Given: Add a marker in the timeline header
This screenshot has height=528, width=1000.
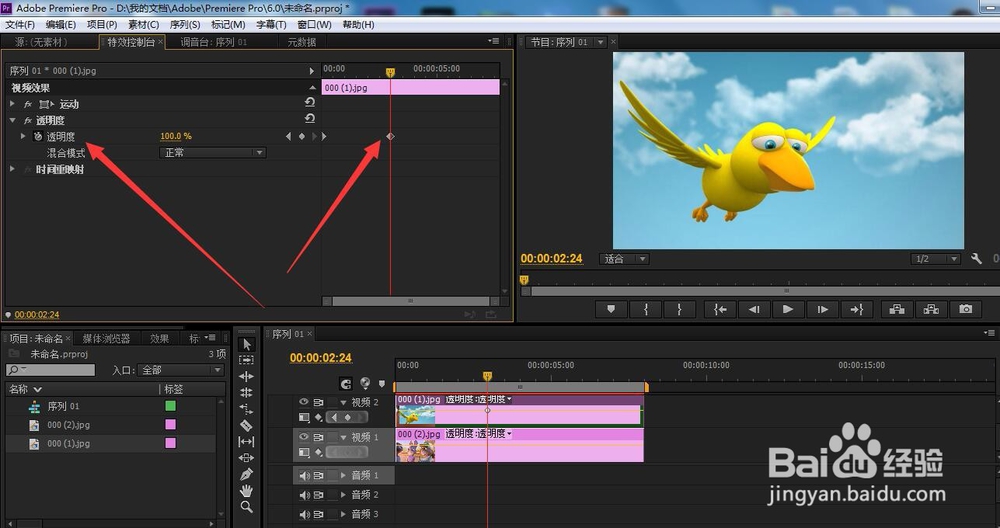Looking at the screenshot, I should [x=381, y=384].
